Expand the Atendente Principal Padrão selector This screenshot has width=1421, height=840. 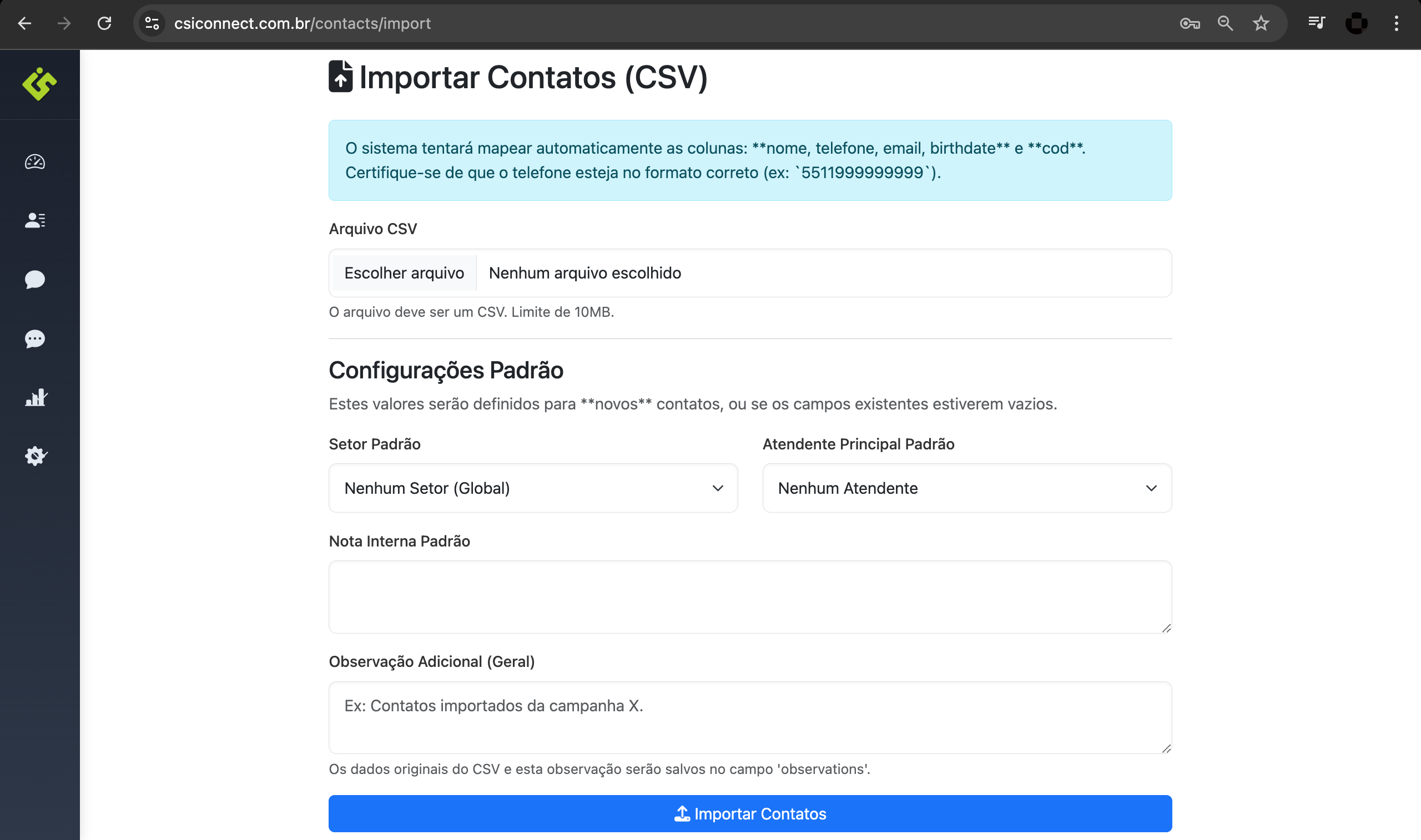pos(966,488)
